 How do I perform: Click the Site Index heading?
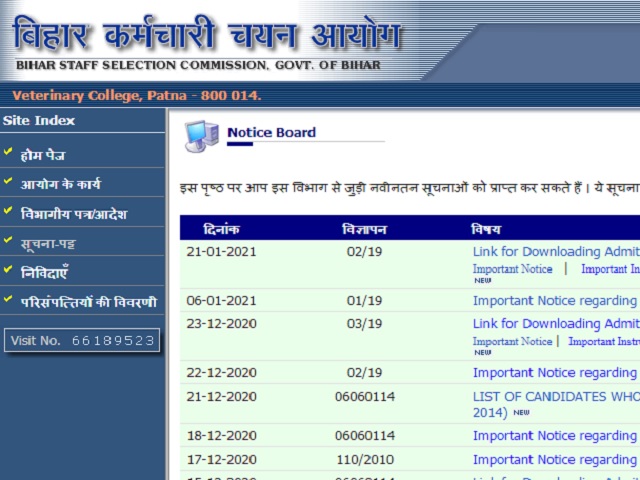(x=39, y=121)
